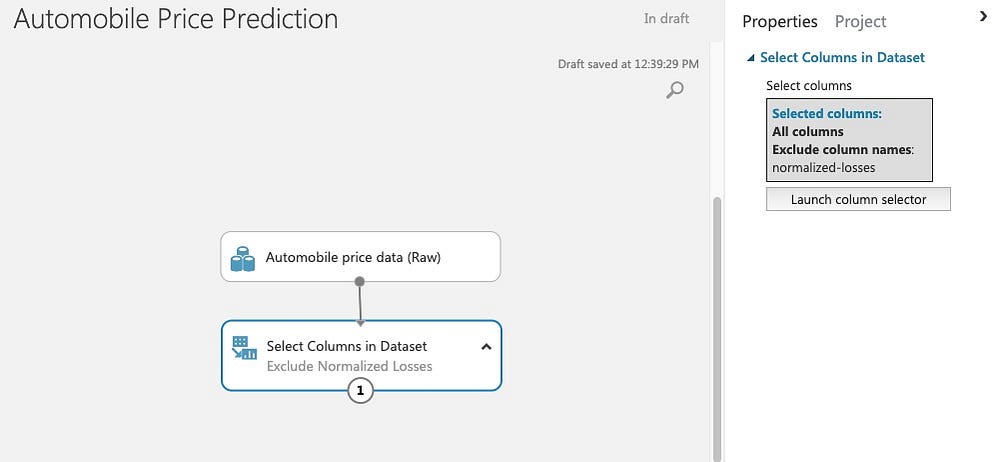Switch to the Project tab
1000x462 pixels.
[860, 21]
